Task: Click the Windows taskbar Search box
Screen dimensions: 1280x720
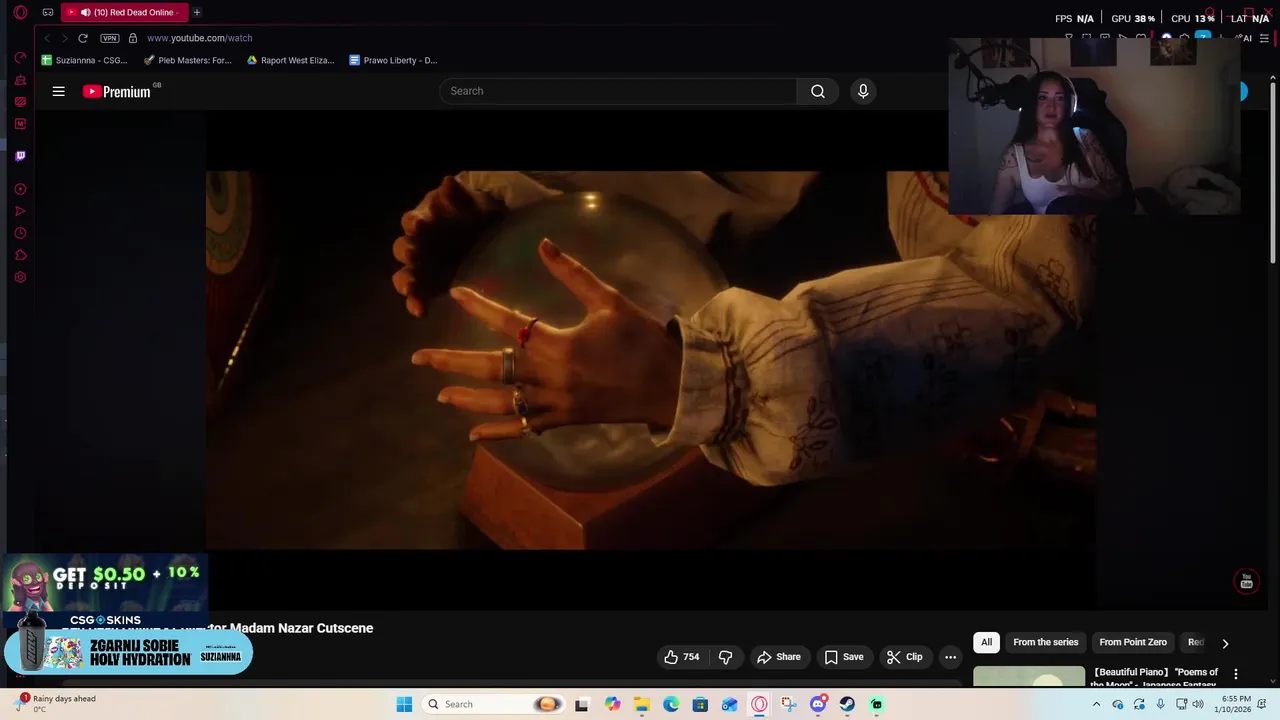Action: (492, 704)
